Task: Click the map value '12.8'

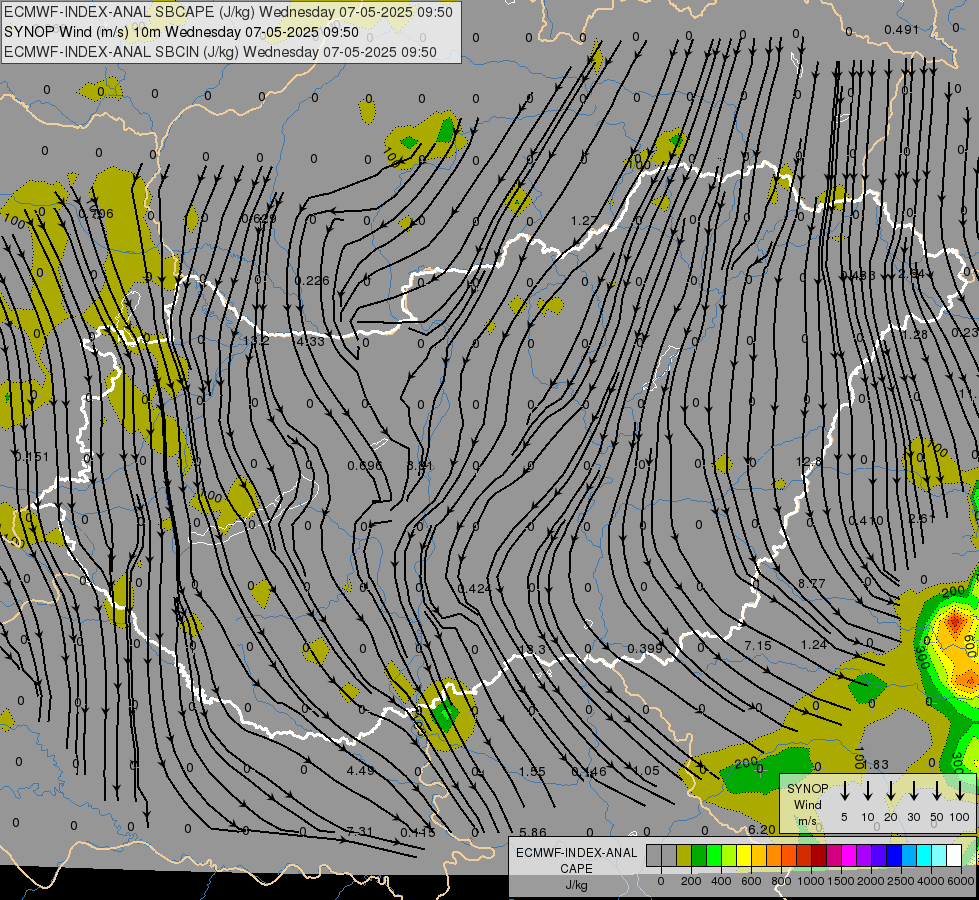Action: (809, 462)
